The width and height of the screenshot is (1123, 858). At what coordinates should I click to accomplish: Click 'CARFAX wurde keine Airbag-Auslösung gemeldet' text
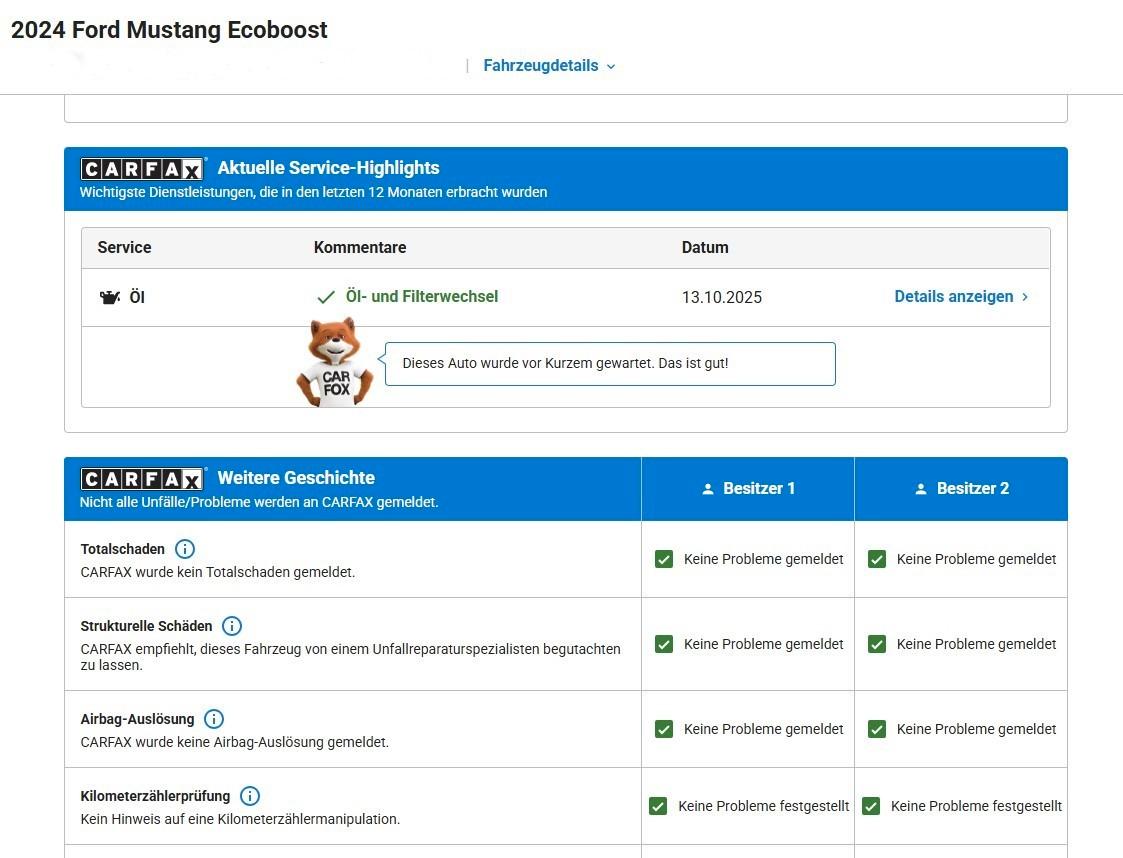click(x=235, y=743)
